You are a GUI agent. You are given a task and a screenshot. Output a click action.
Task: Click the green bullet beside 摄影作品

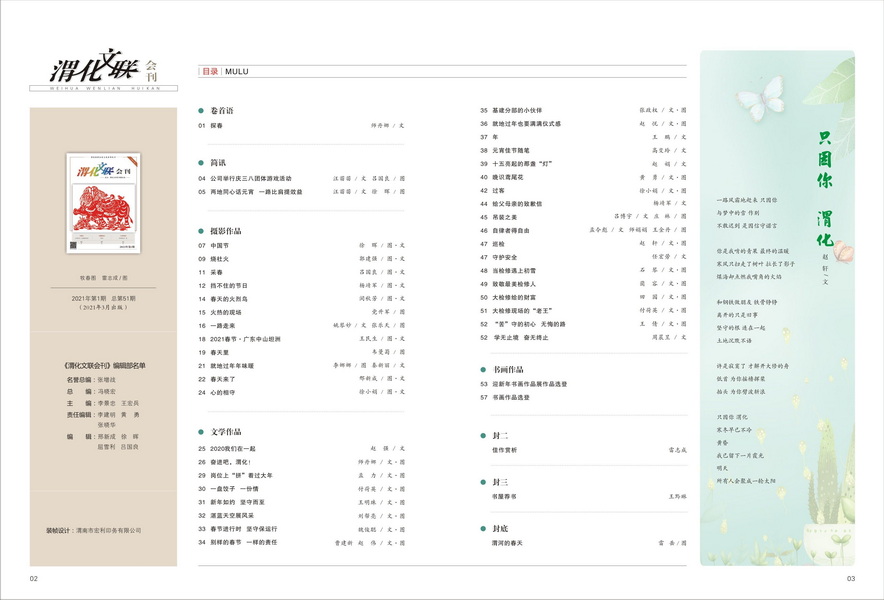pyautogui.click(x=202, y=230)
